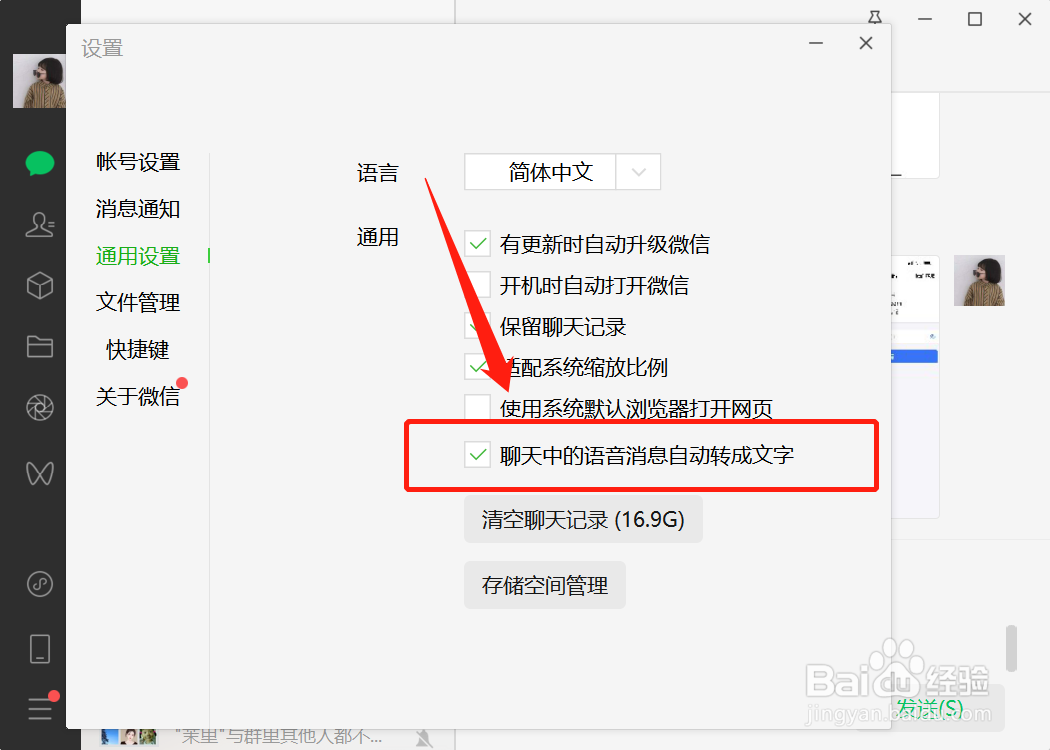
Task: Open the 简体中文 language dropdown
Action: click(562, 171)
